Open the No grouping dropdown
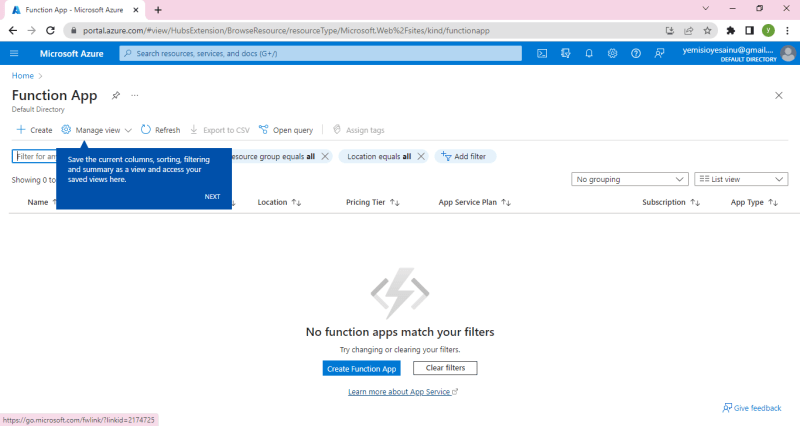800x426 pixels. click(x=630, y=179)
